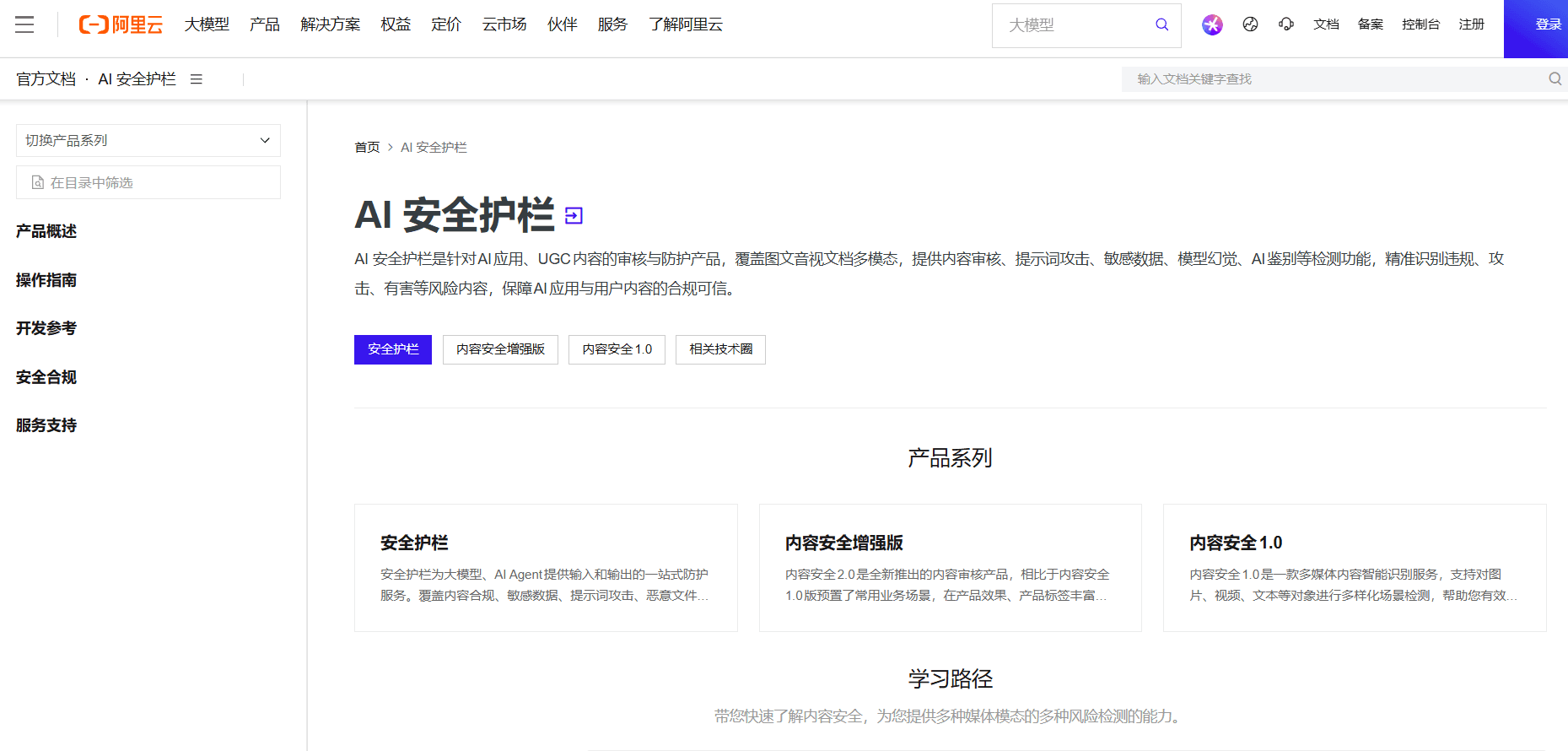Click the dashboard gauge icon in header
The width and height of the screenshot is (1568, 751).
point(1250,24)
